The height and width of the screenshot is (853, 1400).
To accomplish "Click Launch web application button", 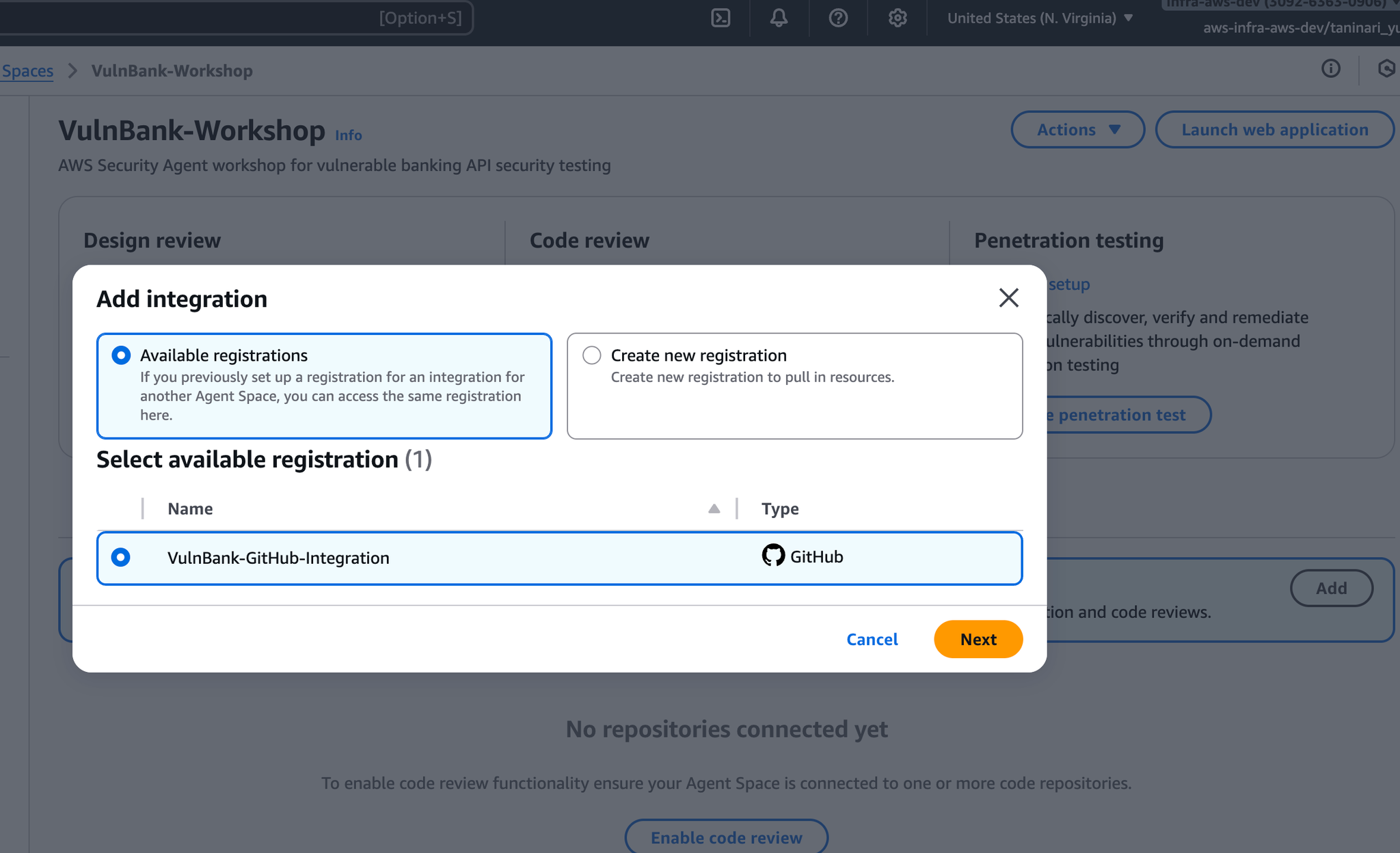I will click(1274, 130).
